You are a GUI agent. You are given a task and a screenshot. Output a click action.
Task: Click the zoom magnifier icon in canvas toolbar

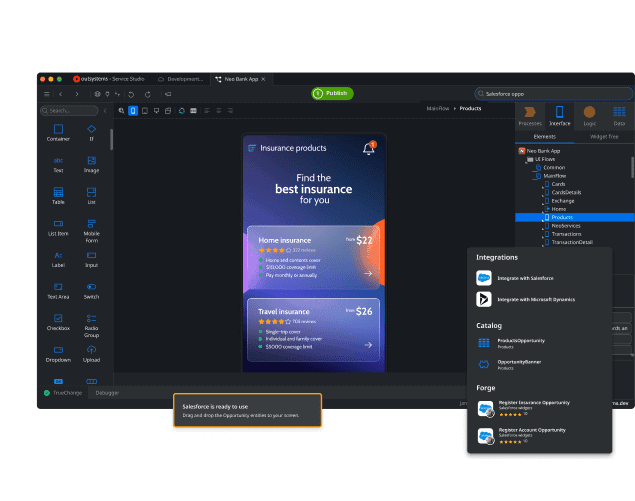(121, 111)
